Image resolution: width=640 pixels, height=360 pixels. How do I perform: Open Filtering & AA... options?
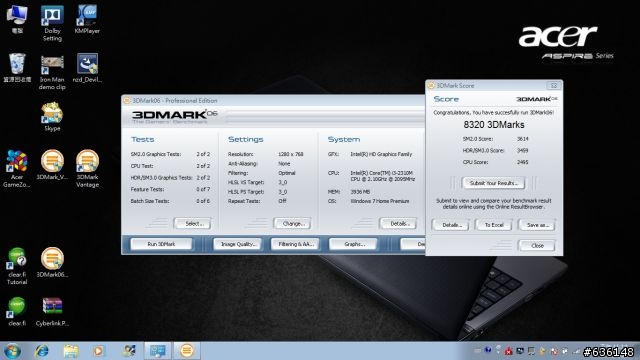coord(295,244)
